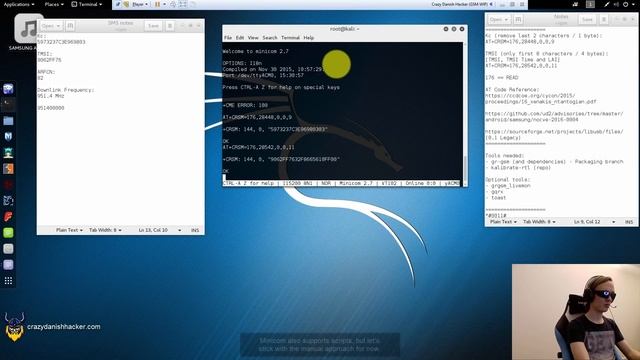Click the AT+CRSM=176,28542,0,0,11 terminal line

point(258,147)
